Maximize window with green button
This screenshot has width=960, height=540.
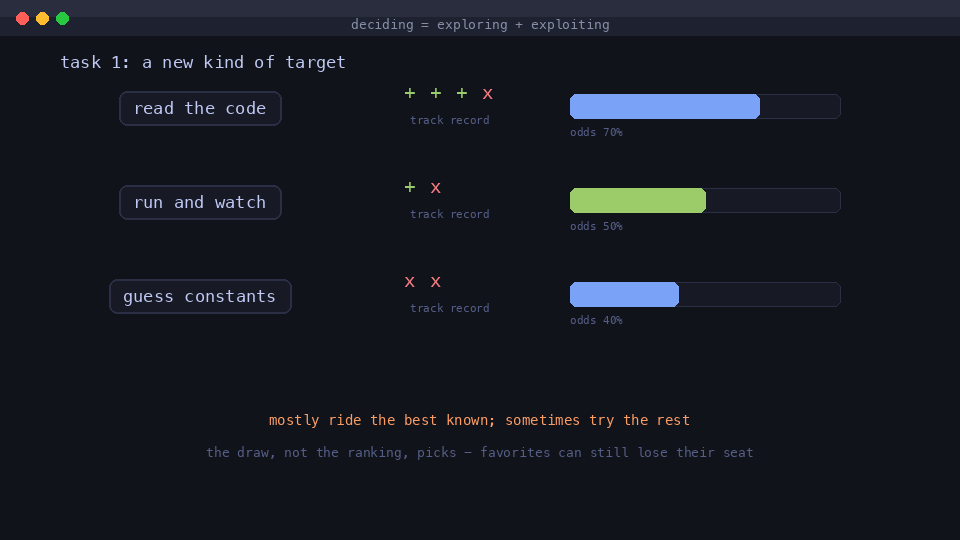(62, 18)
